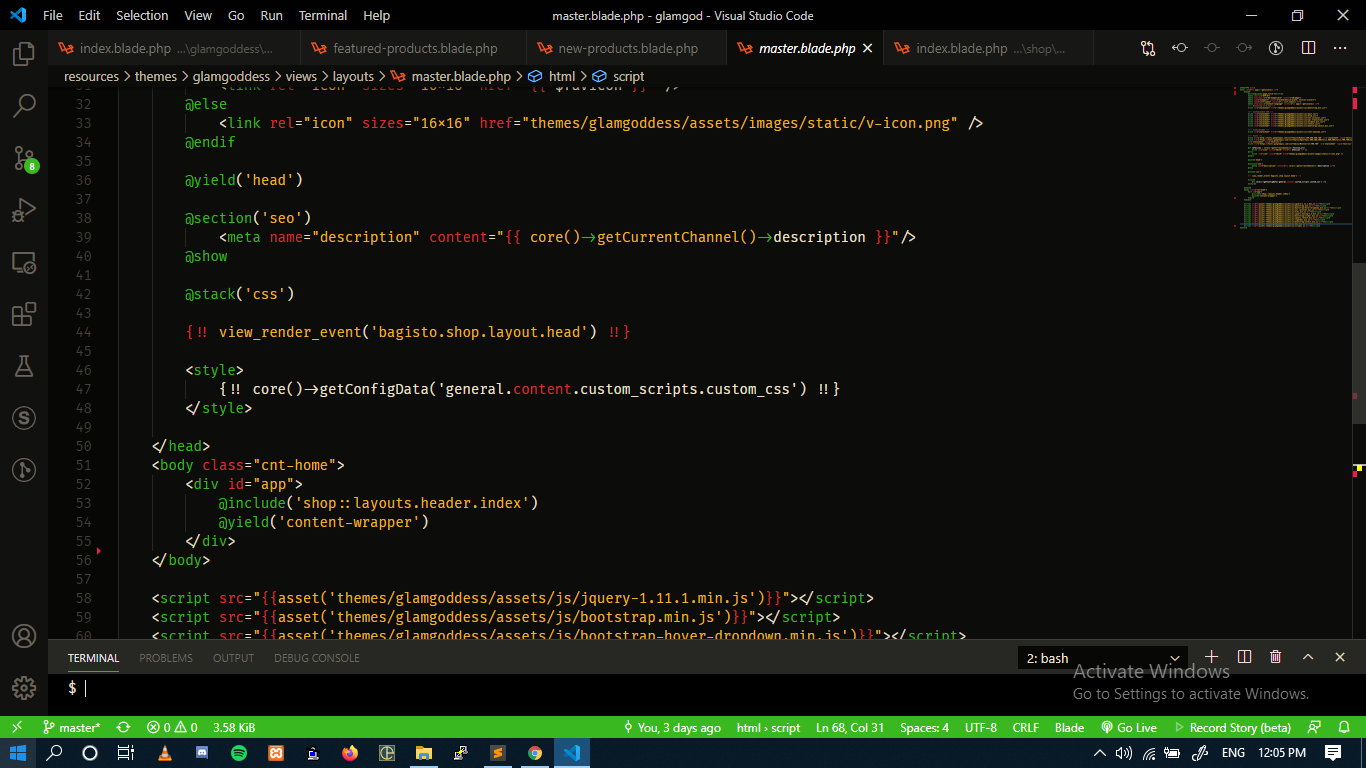1366x768 pixels.
Task: Change end of line sequence 'CRLF'
Action: pyautogui.click(x=1026, y=728)
